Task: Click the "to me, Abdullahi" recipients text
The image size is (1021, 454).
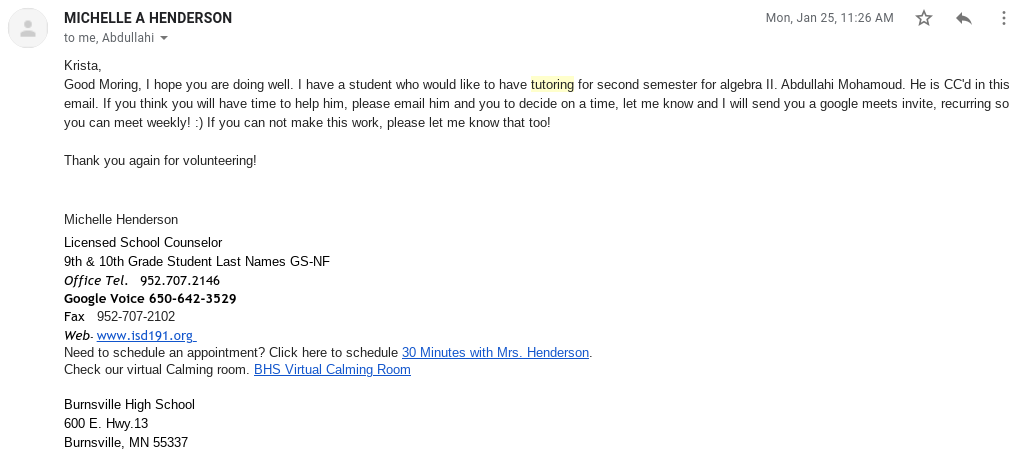Action: 110,38
